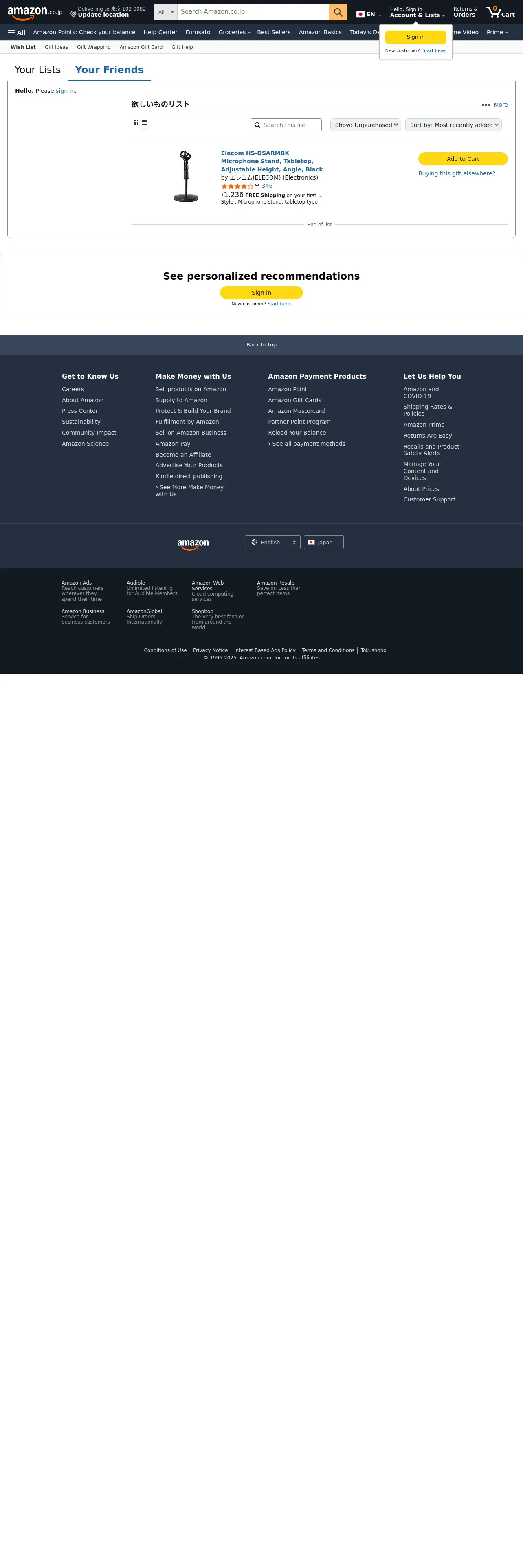
Task: Open Furusato in nav bar
Action: coord(198,32)
